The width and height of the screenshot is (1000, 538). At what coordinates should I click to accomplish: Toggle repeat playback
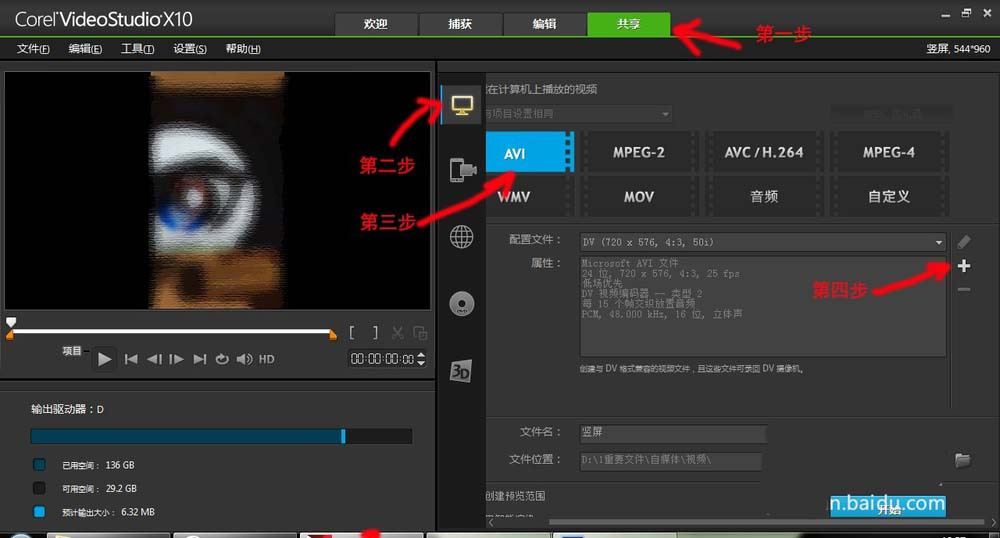[x=222, y=360]
